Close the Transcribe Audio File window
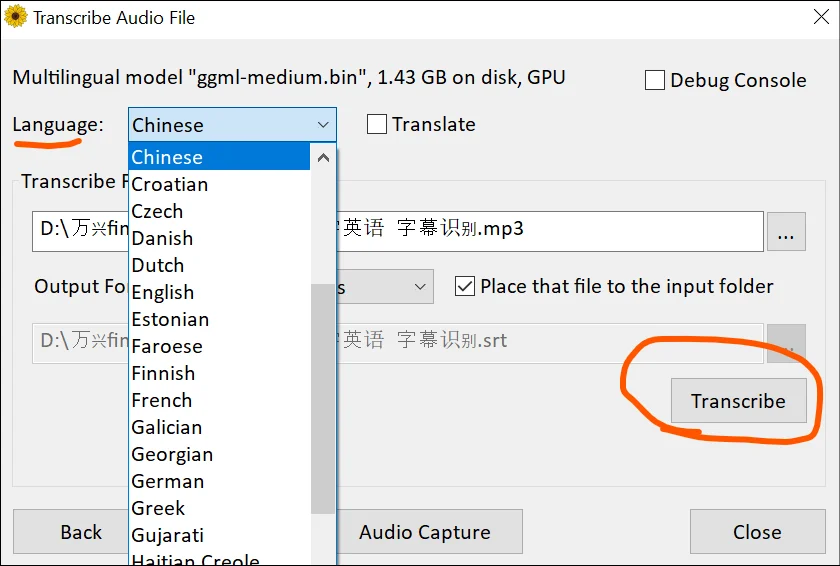840x566 pixels. (x=821, y=17)
